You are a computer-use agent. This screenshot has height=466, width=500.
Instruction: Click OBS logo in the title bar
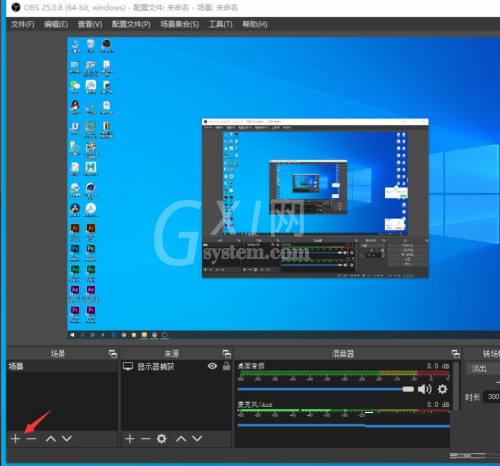pyautogui.click(x=16, y=7)
